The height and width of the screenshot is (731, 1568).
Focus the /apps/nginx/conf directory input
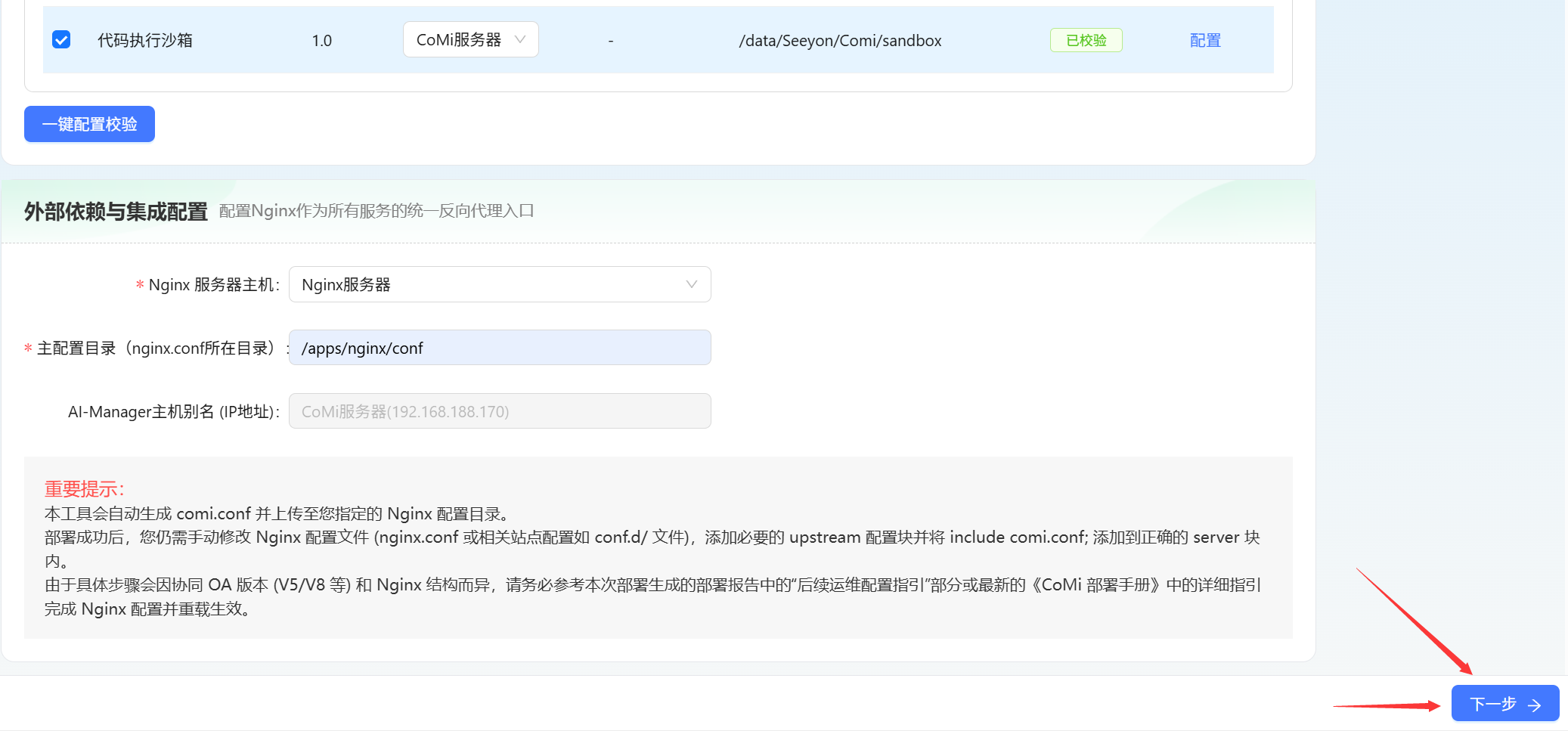point(499,348)
